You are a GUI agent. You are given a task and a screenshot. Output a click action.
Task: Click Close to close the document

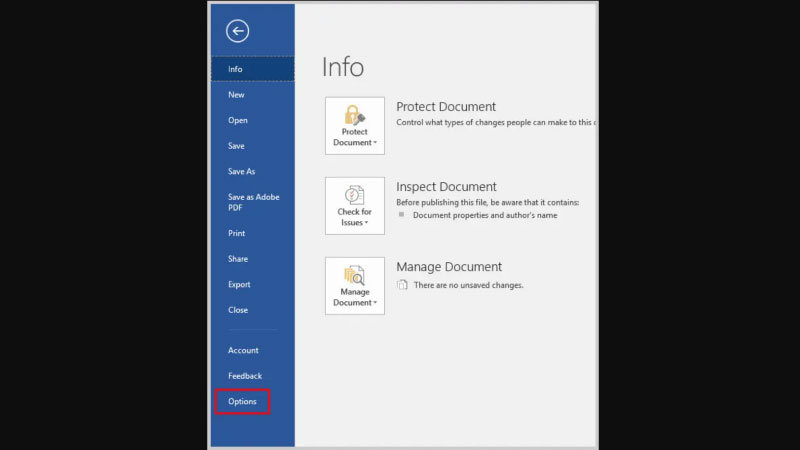click(238, 310)
